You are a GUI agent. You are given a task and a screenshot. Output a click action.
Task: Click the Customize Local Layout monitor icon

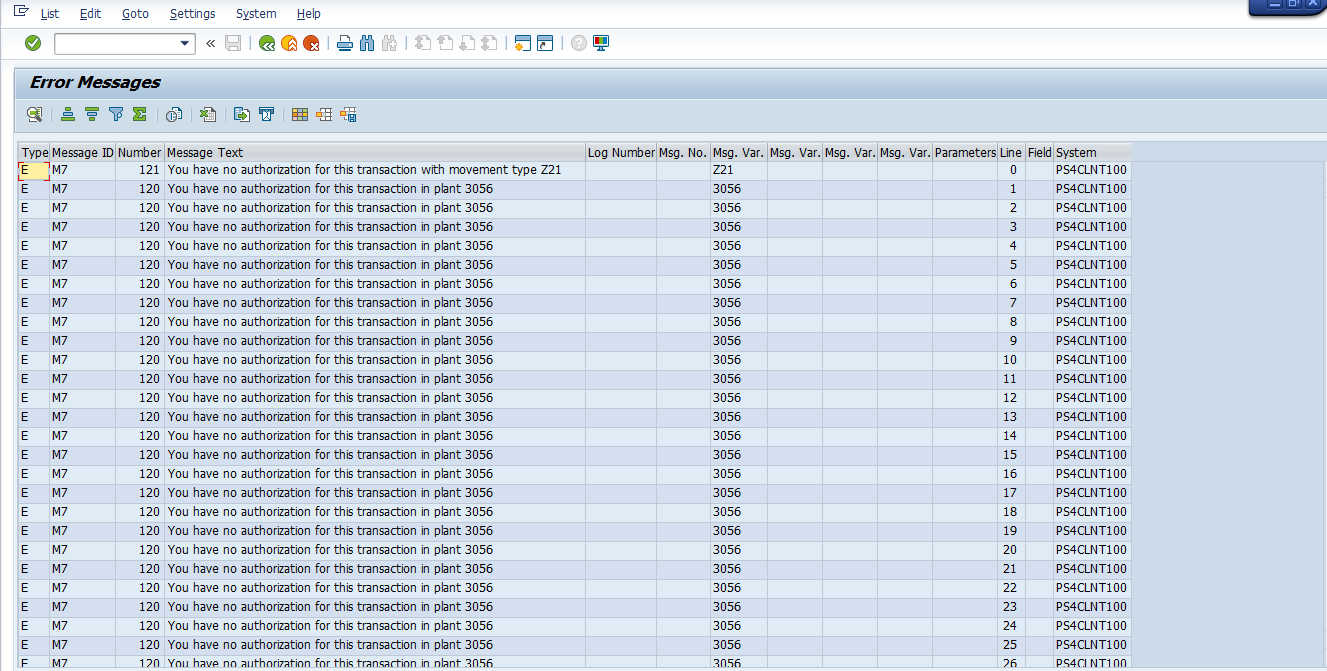tap(601, 43)
